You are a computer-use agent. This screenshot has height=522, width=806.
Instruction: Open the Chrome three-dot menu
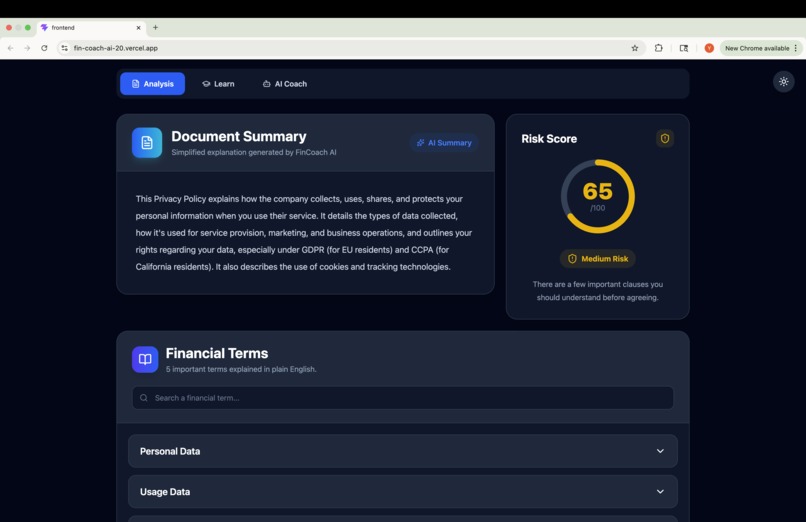[796, 48]
